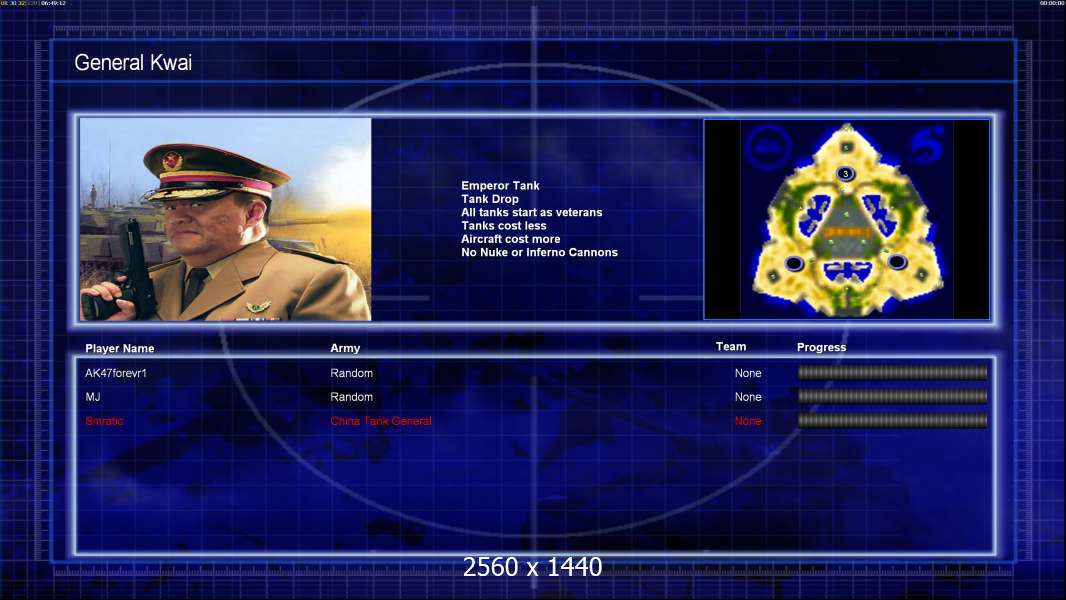Click 'No Nuke or Inferno Cannons' text
This screenshot has height=600, width=1066.
click(x=539, y=252)
